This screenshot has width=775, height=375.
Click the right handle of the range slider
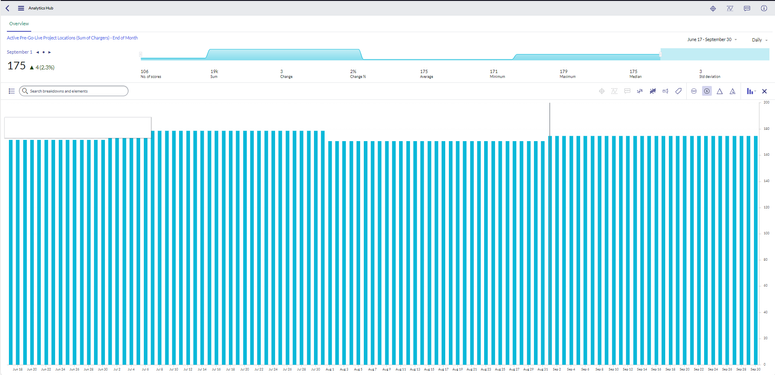pyautogui.click(x=660, y=54)
